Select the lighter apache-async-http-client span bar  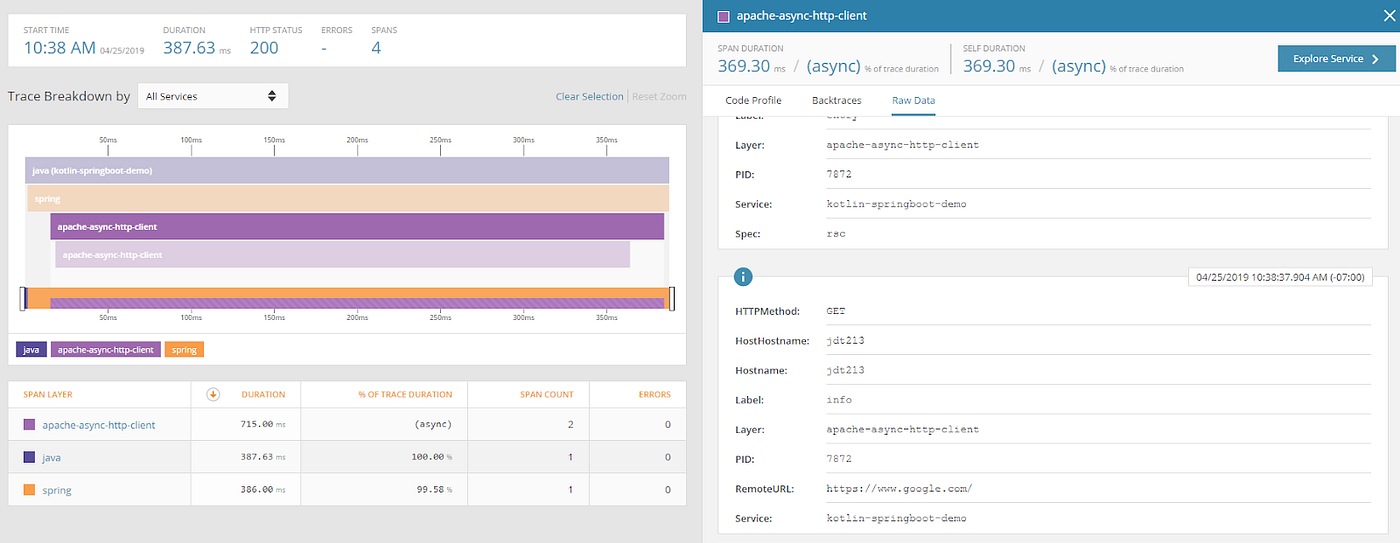pyautogui.click(x=342, y=254)
